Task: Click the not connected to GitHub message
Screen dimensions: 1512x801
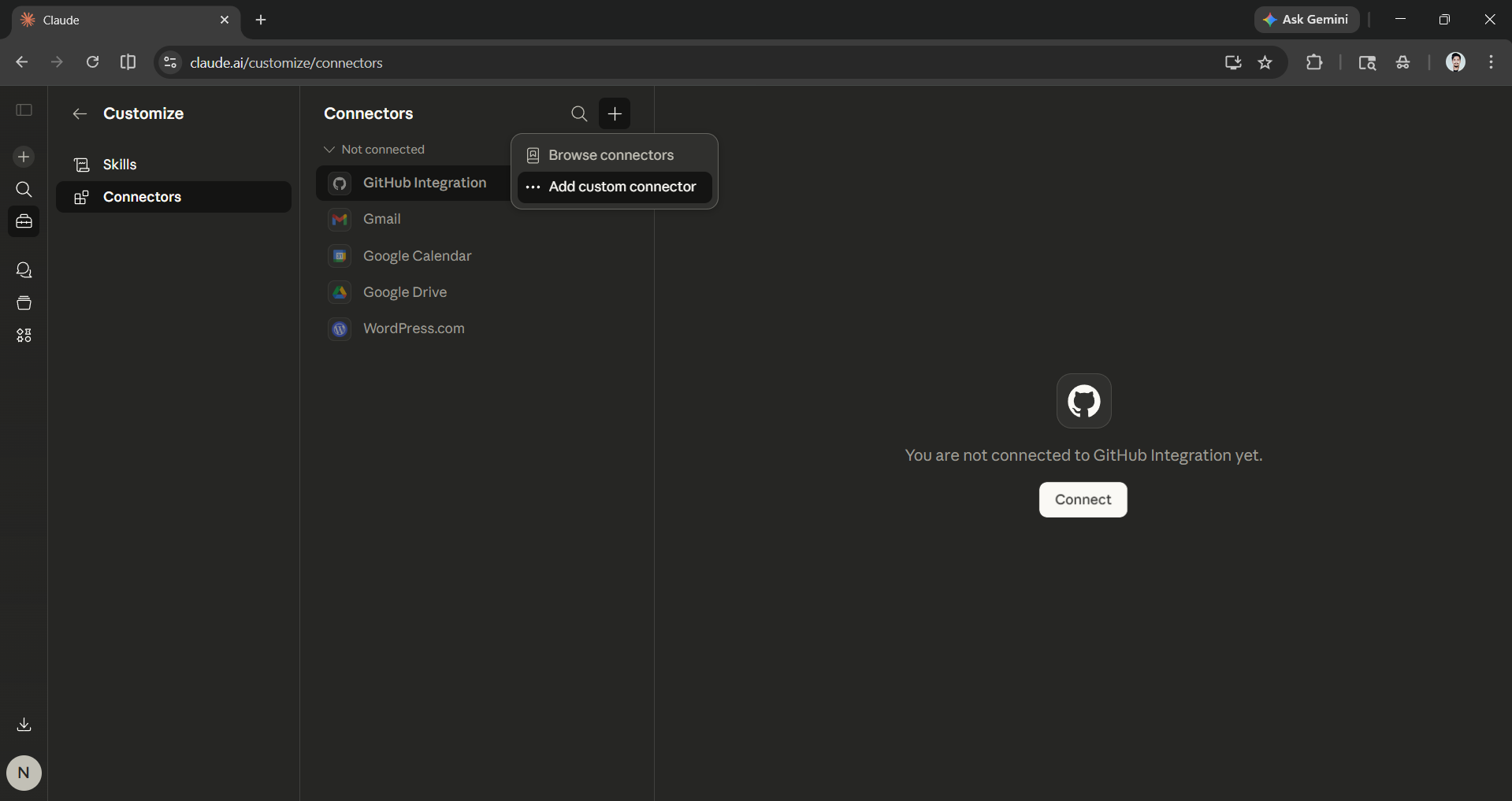Action: (x=1083, y=456)
